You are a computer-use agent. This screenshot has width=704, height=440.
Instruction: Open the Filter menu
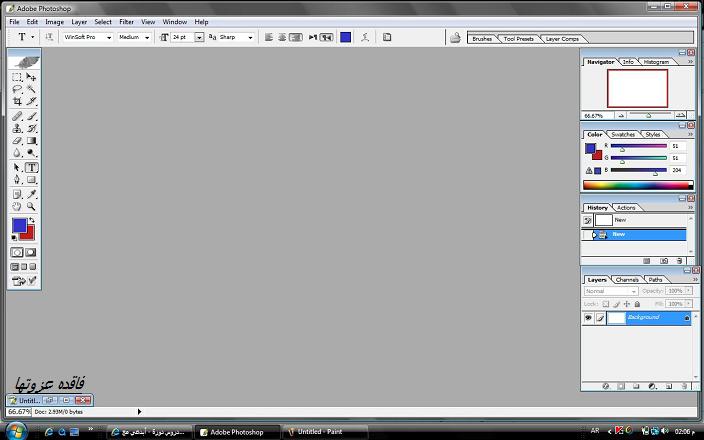click(126, 21)
